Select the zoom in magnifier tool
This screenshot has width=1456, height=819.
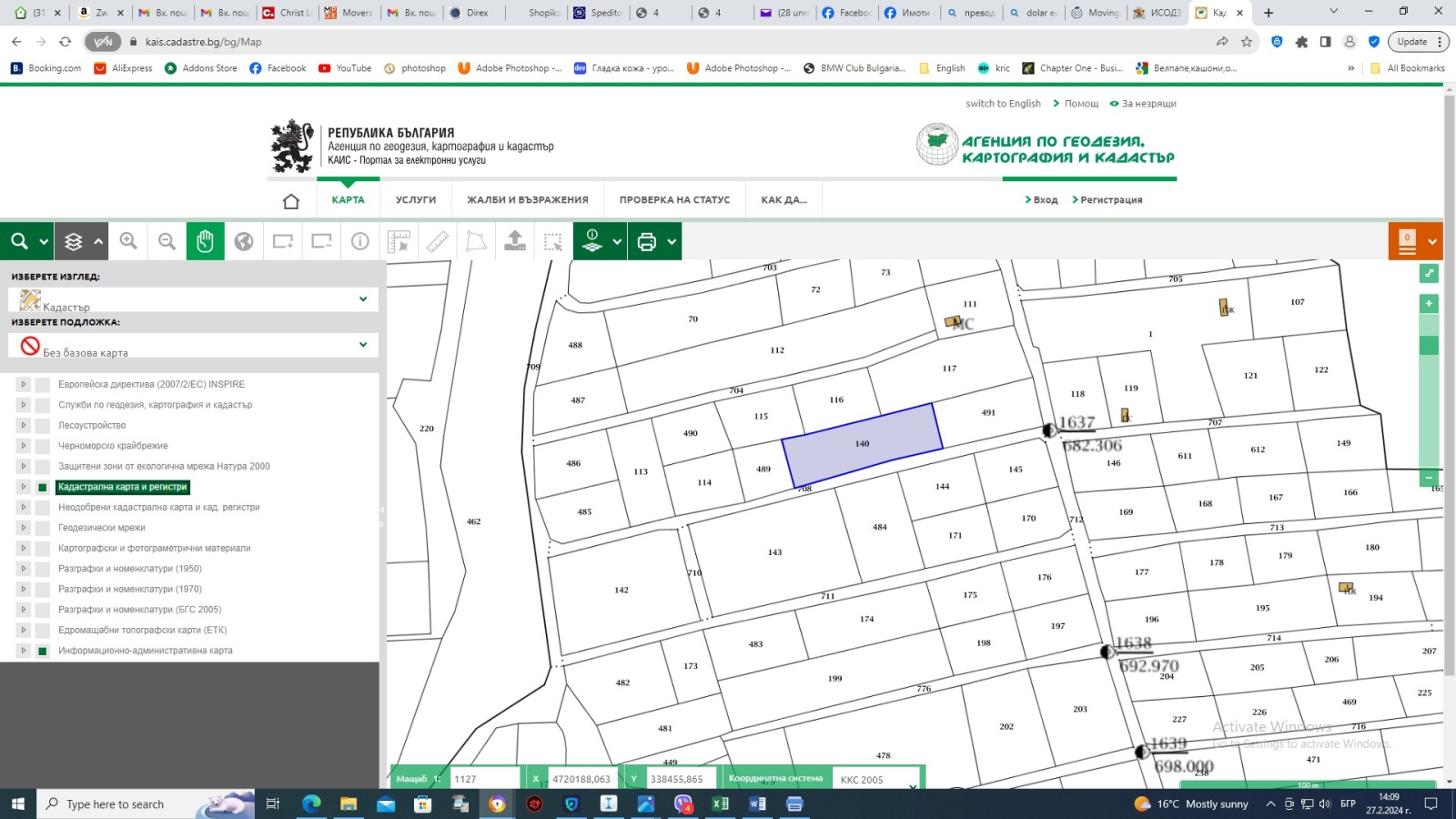128,241
